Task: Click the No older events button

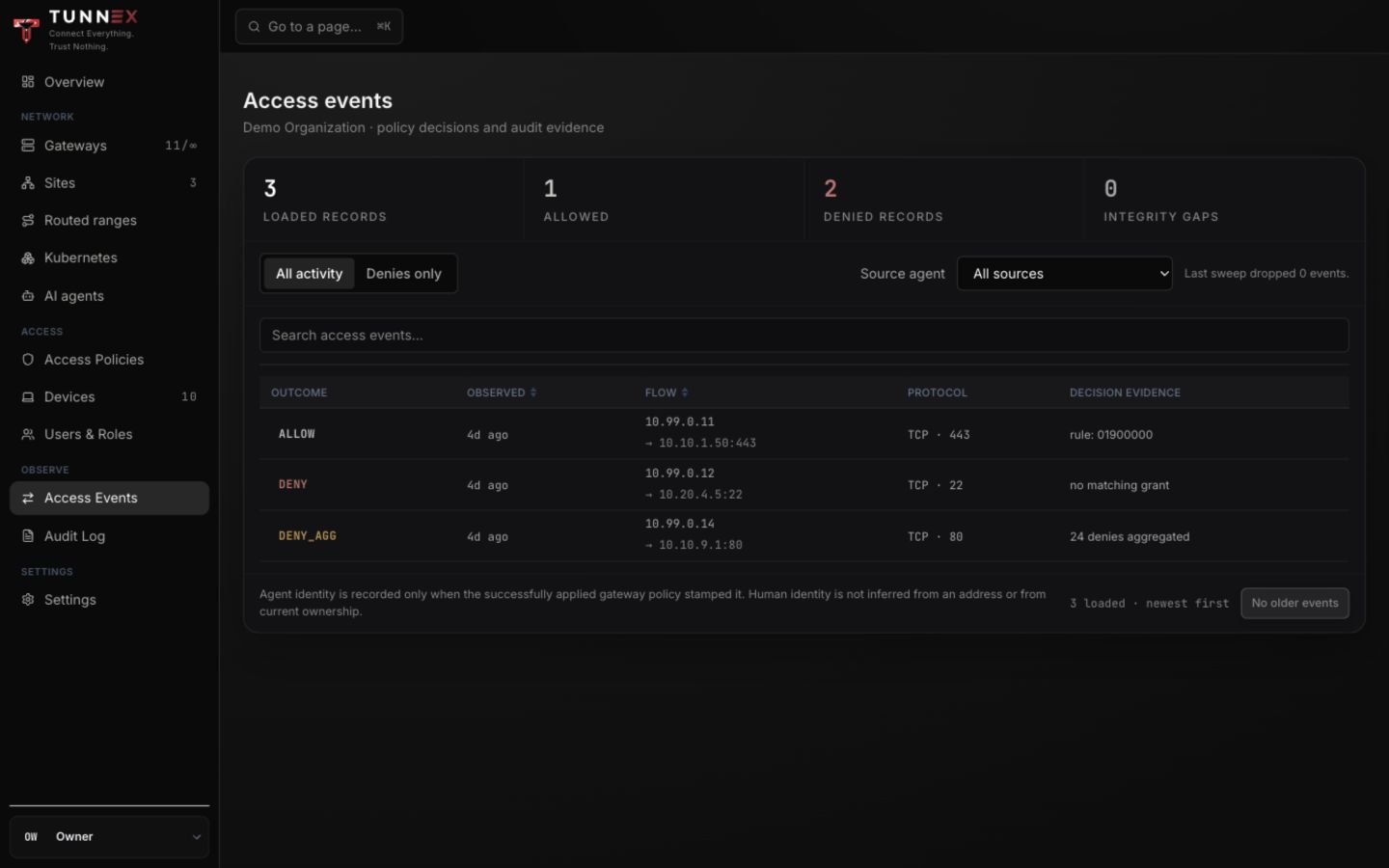Action: 1294,604
